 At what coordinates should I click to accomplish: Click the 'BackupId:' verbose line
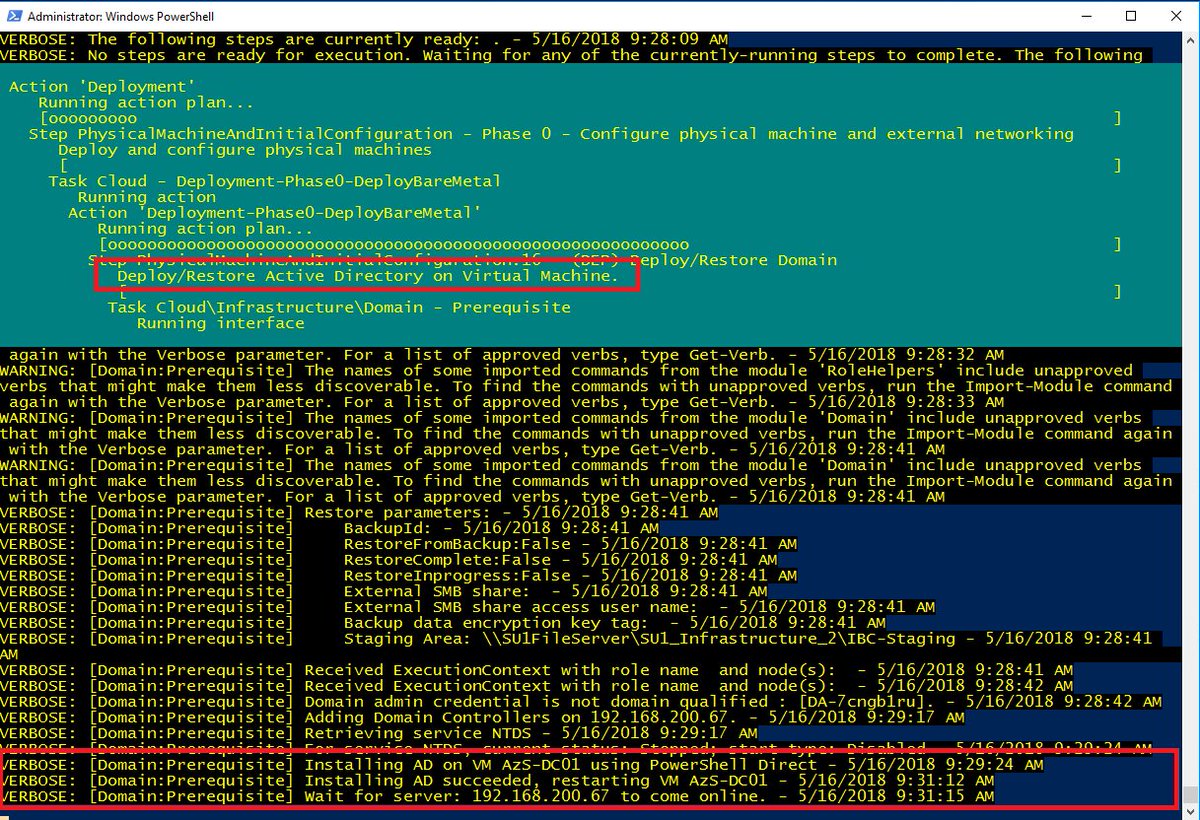329,528
